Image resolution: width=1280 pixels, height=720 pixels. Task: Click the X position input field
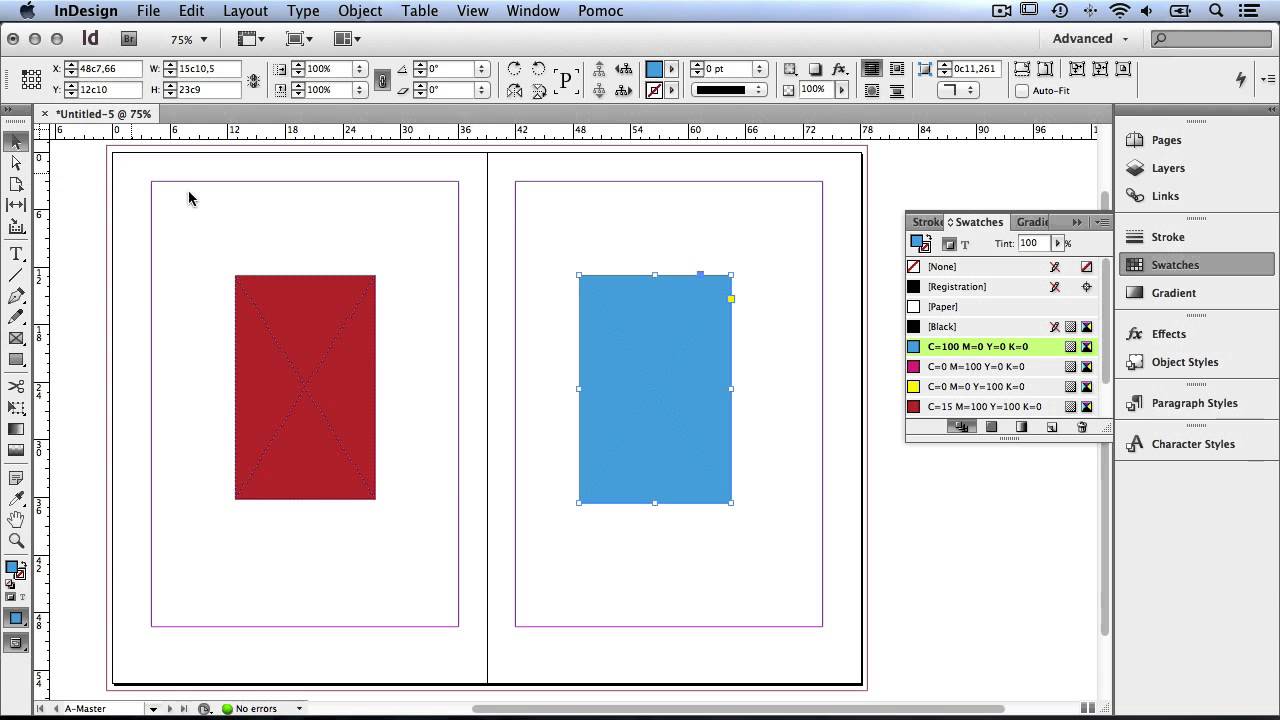click(109, 69)
